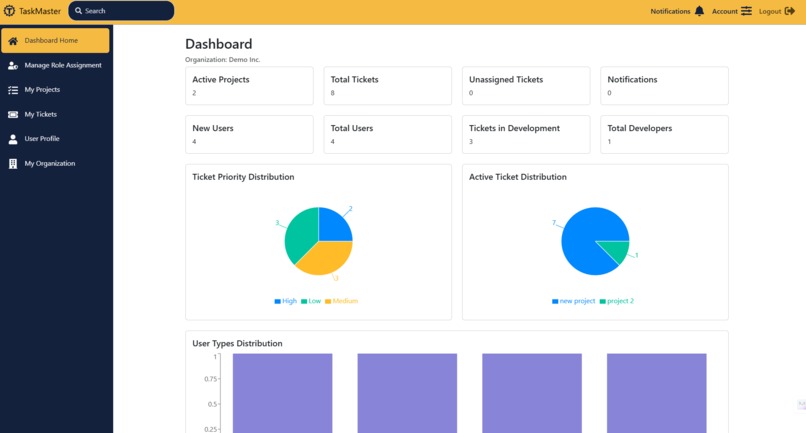Open the Dashboard Home menu item
The image size is (806, 433).
pyautogui.click(x=55, y=41)
